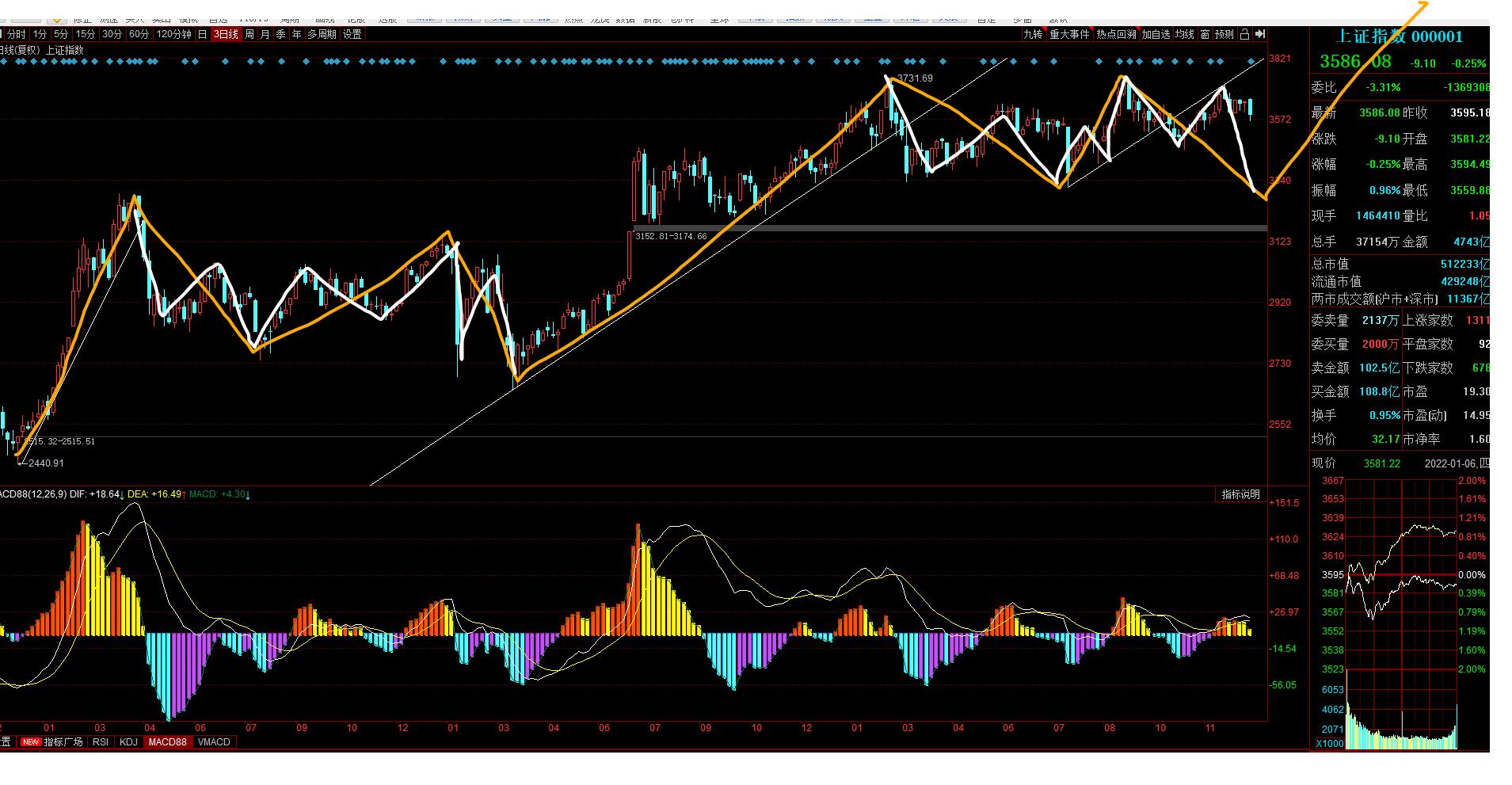
Task: Select the 120分钟 period tab
Action: click(173, 34)
